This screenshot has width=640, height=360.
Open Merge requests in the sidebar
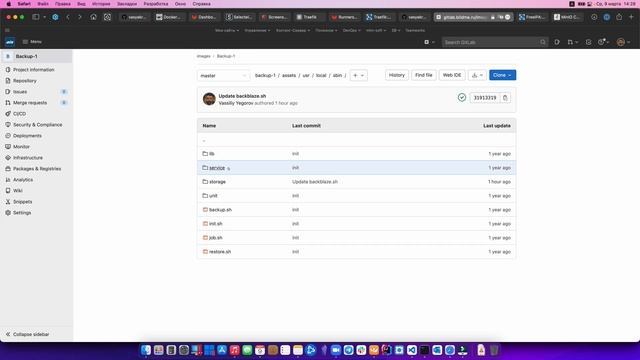30,103
